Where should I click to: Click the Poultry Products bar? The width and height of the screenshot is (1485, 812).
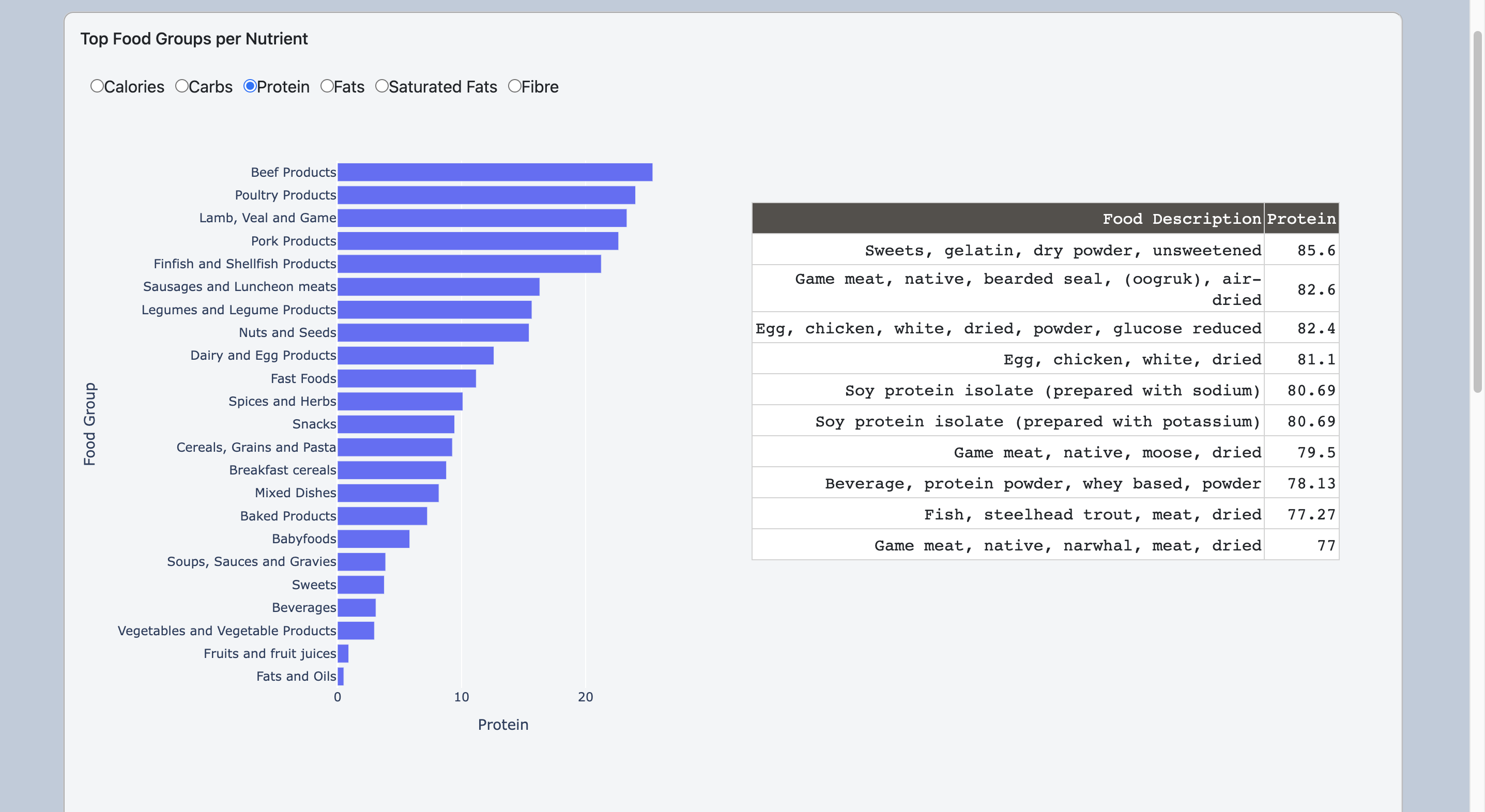click(x=486, y=195)
